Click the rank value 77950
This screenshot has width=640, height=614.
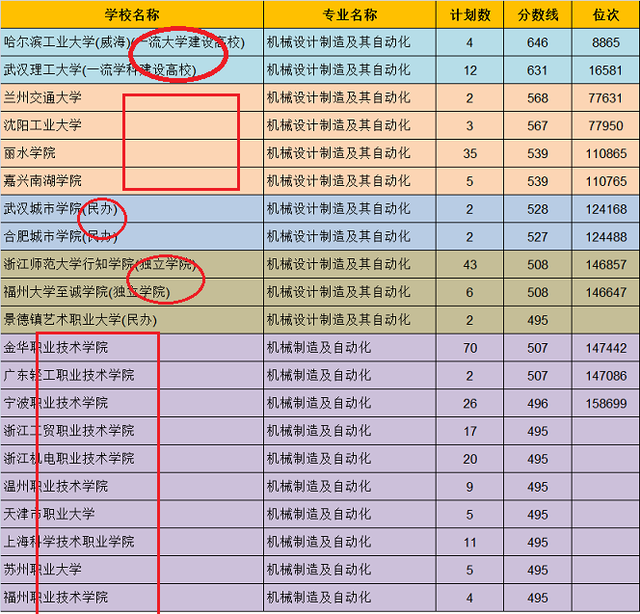point(606,126)
